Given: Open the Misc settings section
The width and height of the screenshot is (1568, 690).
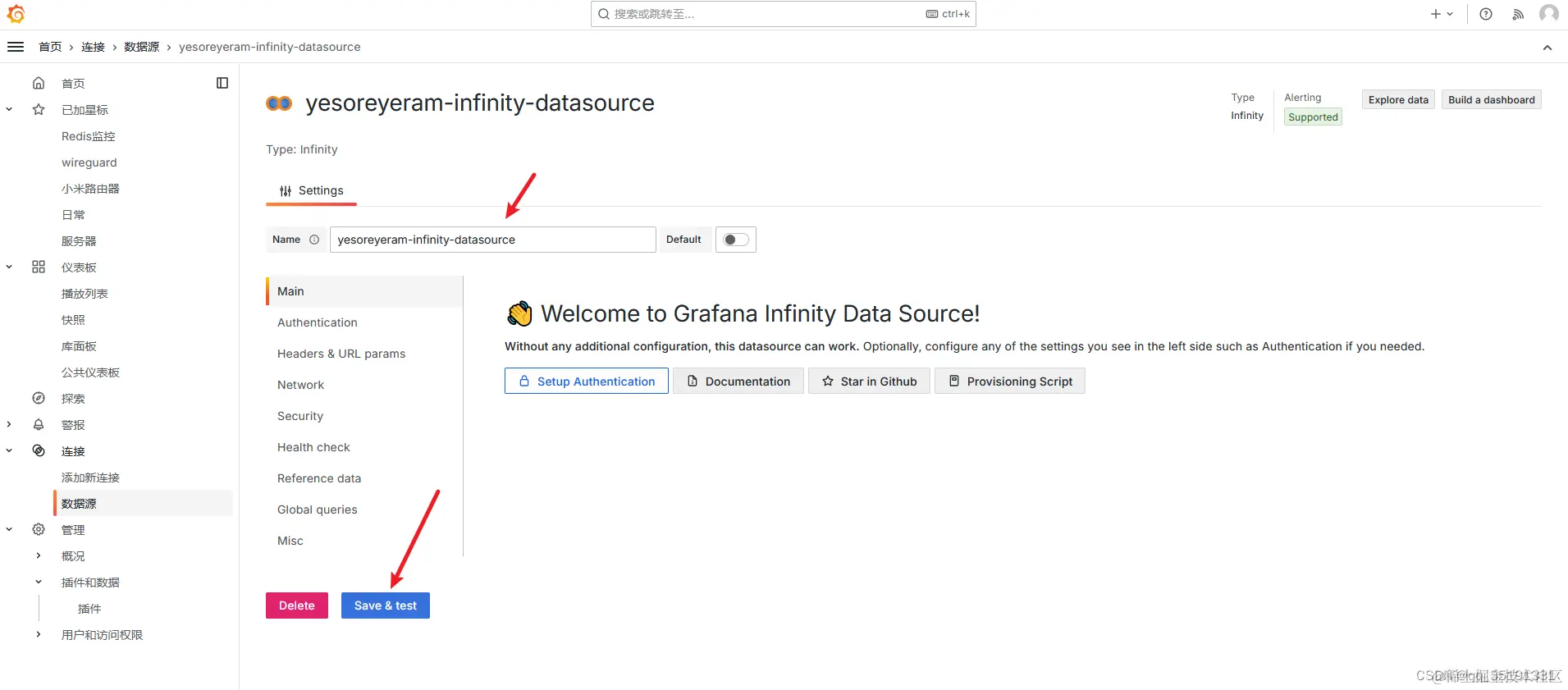Looking at the screenshot, I should tap(364, 541).
